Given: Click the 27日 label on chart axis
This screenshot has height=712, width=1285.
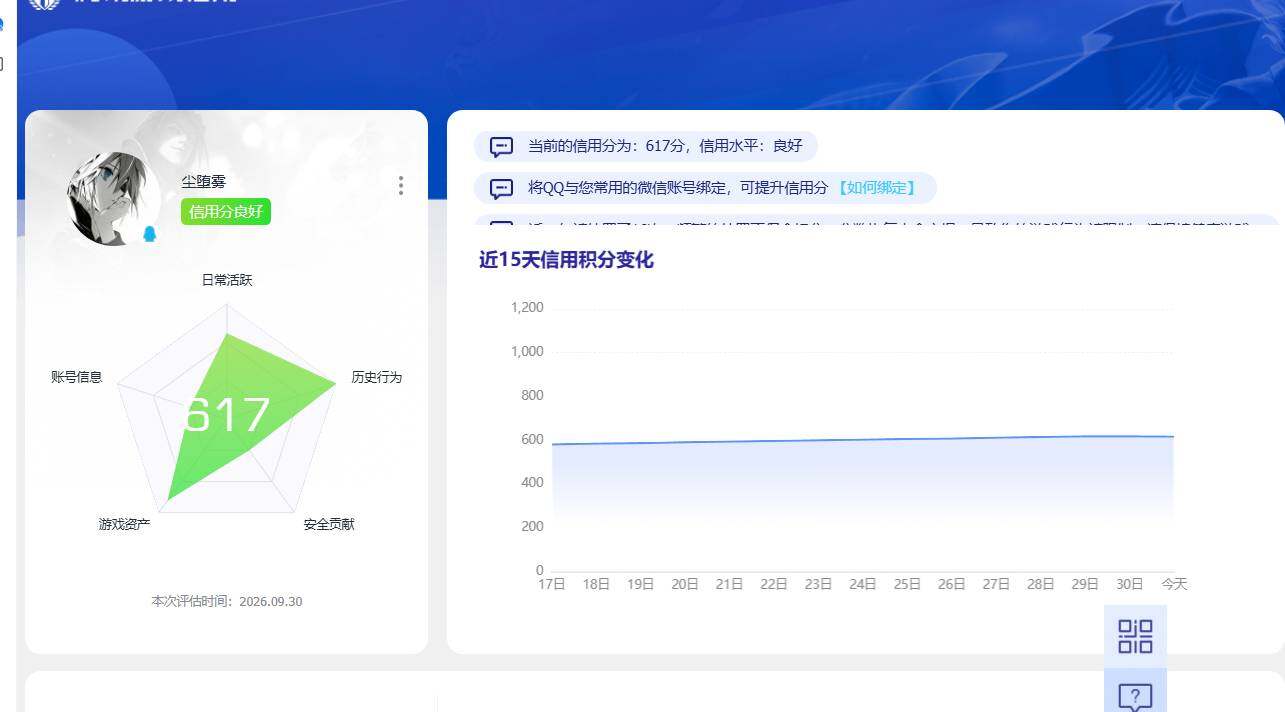Looking at the screenshot, I should [996, 584].
